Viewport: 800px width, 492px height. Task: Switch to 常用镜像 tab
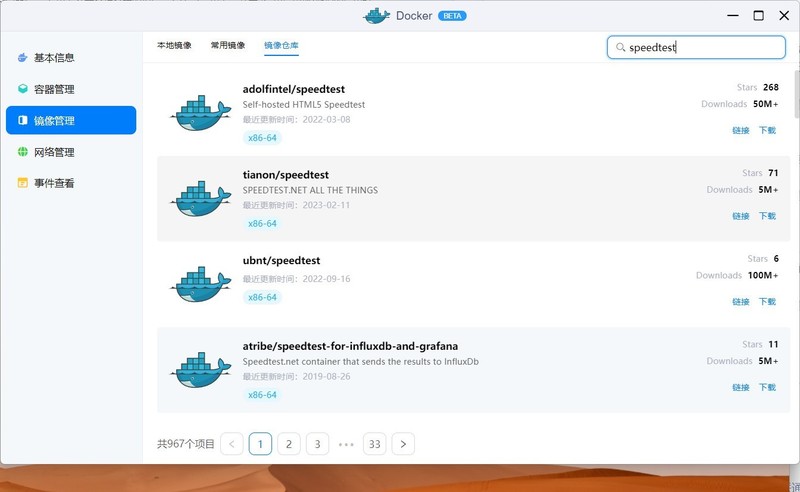click(x=228, y=45)
